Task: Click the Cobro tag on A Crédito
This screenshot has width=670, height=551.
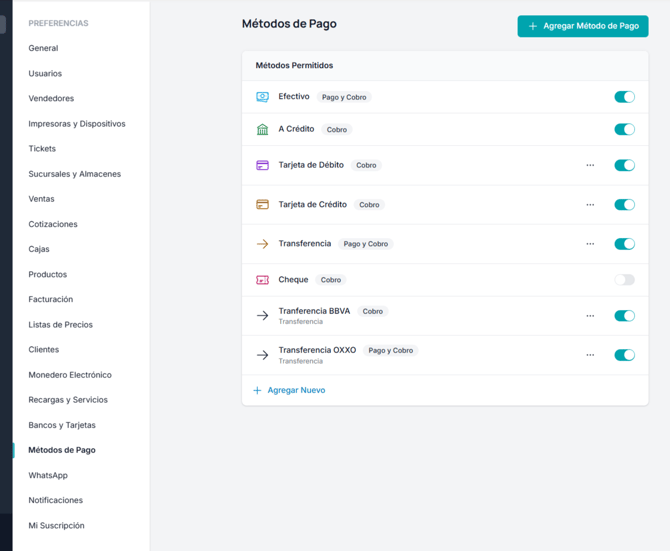Action: click(x=337, y=129)
